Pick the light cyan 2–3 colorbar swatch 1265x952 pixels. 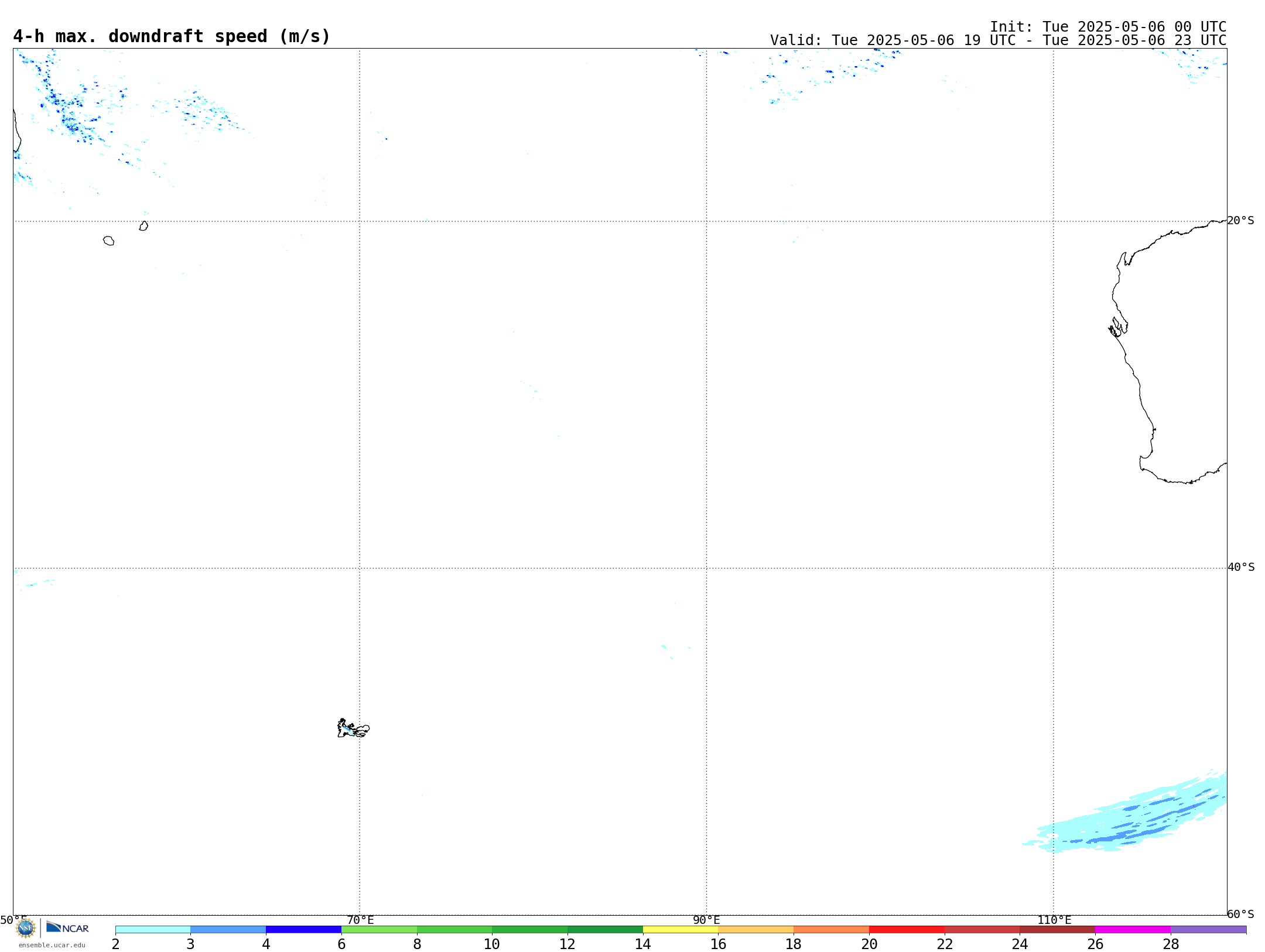153,930
